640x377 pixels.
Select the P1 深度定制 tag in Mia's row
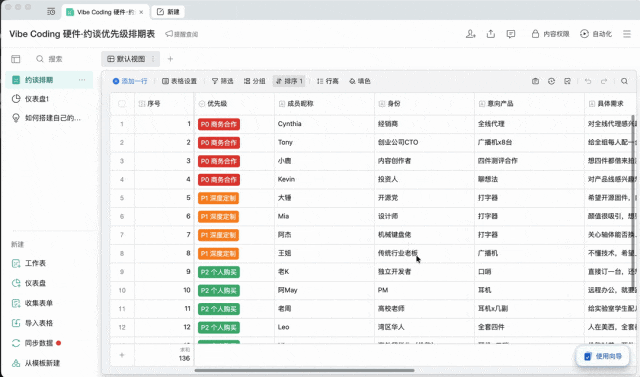[218, 217]
